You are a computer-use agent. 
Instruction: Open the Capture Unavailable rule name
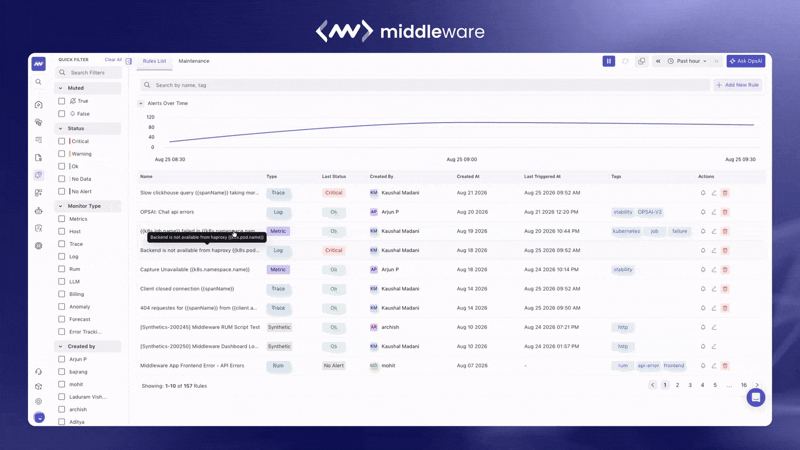coord(195,269)
